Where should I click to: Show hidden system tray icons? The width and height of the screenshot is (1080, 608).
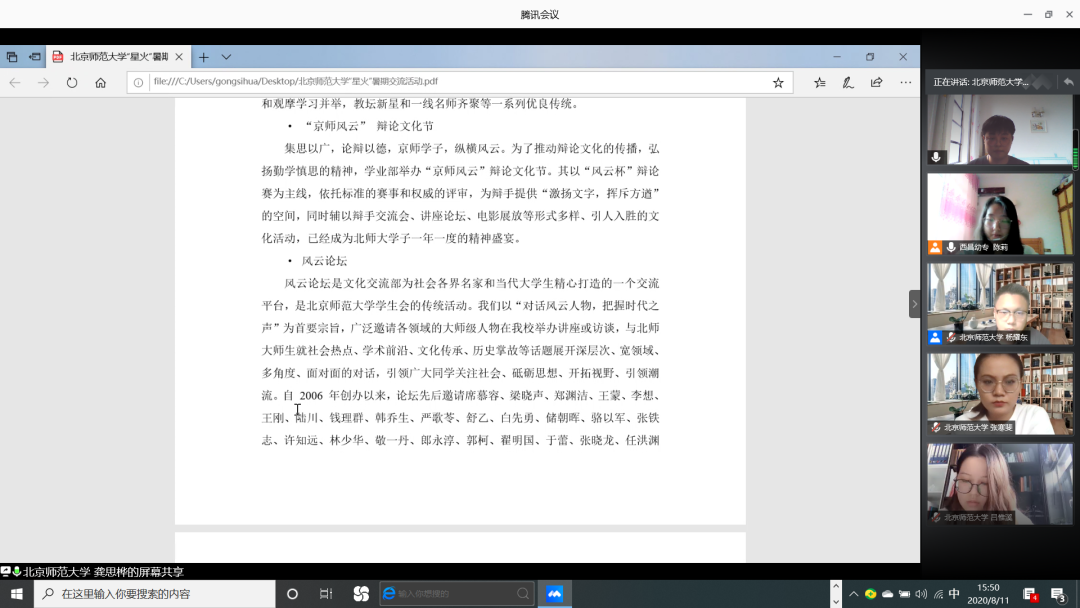(x=853, y=594)
